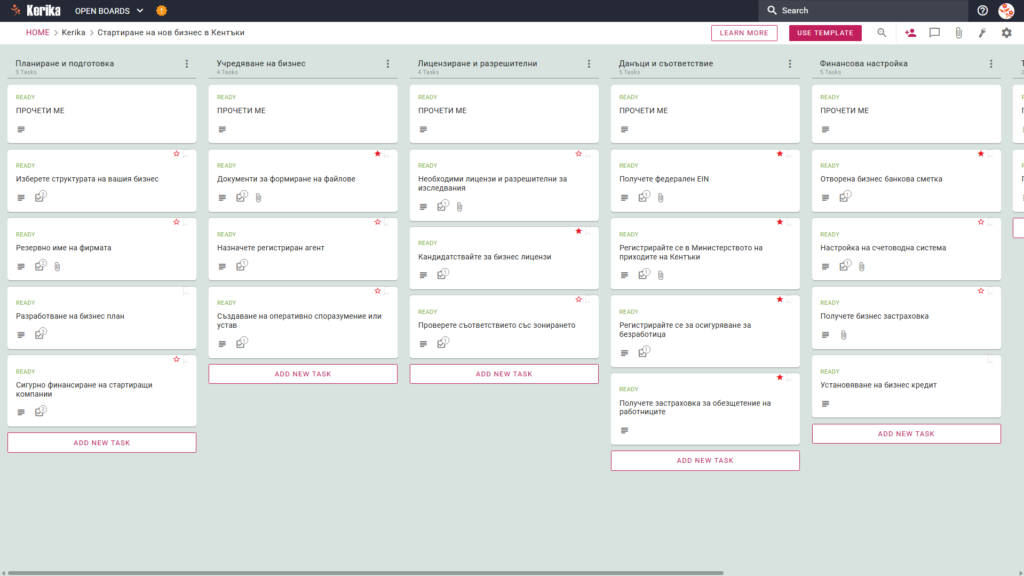Screen dimensions: 1024x576
Task: Open attachment icon on Документи за формиране на файлове
Action: pyautogui.click(x=259, y=198)
